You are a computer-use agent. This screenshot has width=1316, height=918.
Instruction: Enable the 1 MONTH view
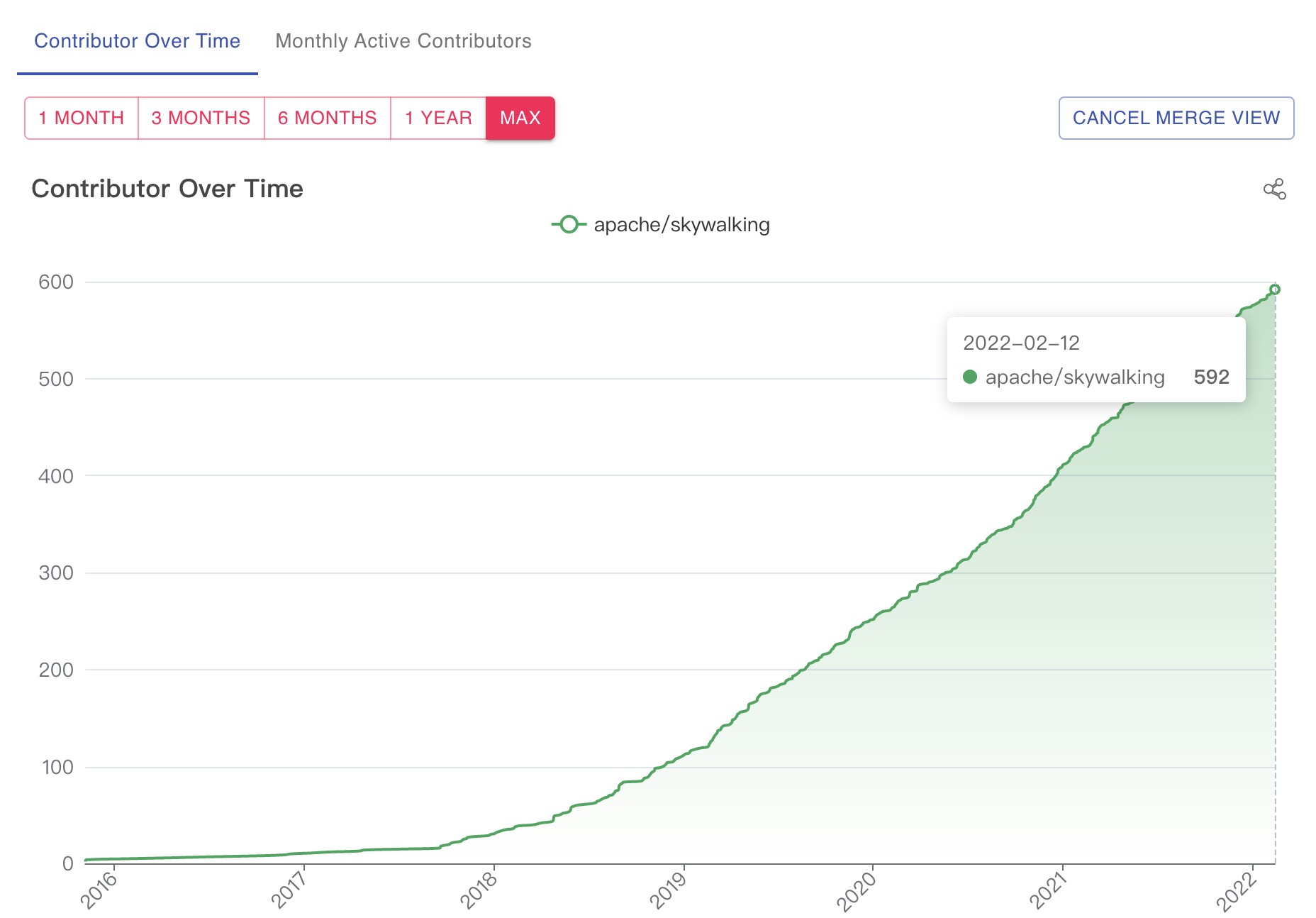[x=81, y=118]
